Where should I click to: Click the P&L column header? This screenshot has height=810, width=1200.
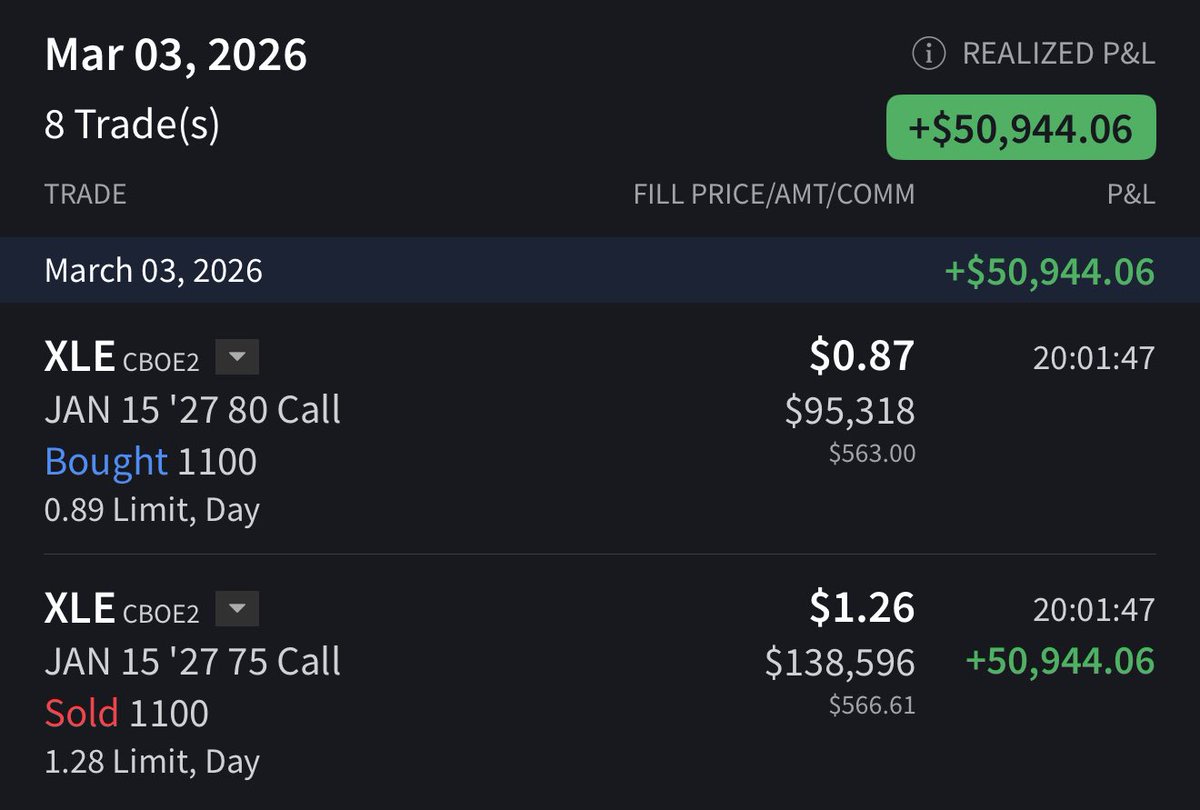(x=1131, y=193)
